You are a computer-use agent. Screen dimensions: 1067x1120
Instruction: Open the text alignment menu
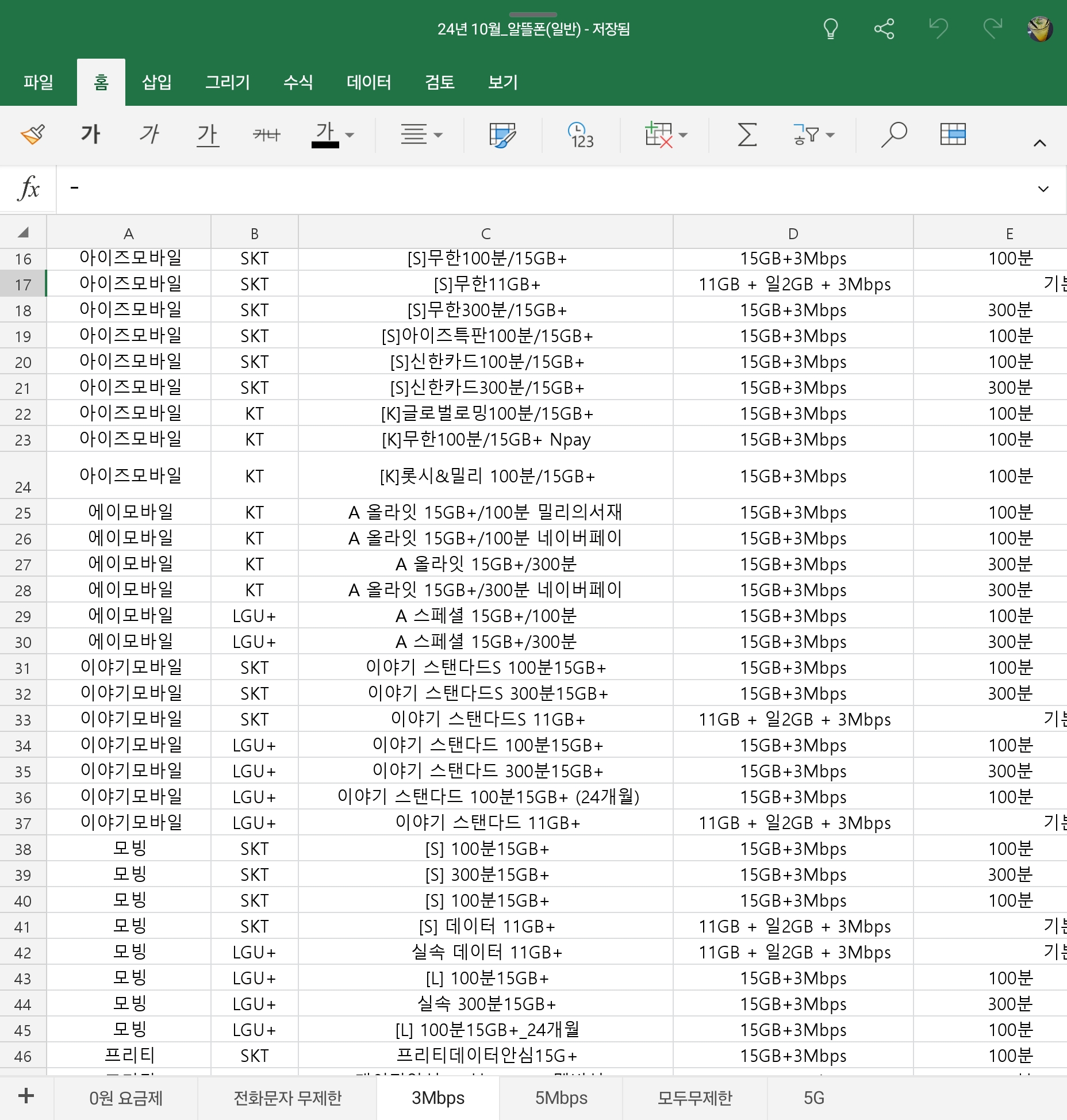(x=414, y=135)
